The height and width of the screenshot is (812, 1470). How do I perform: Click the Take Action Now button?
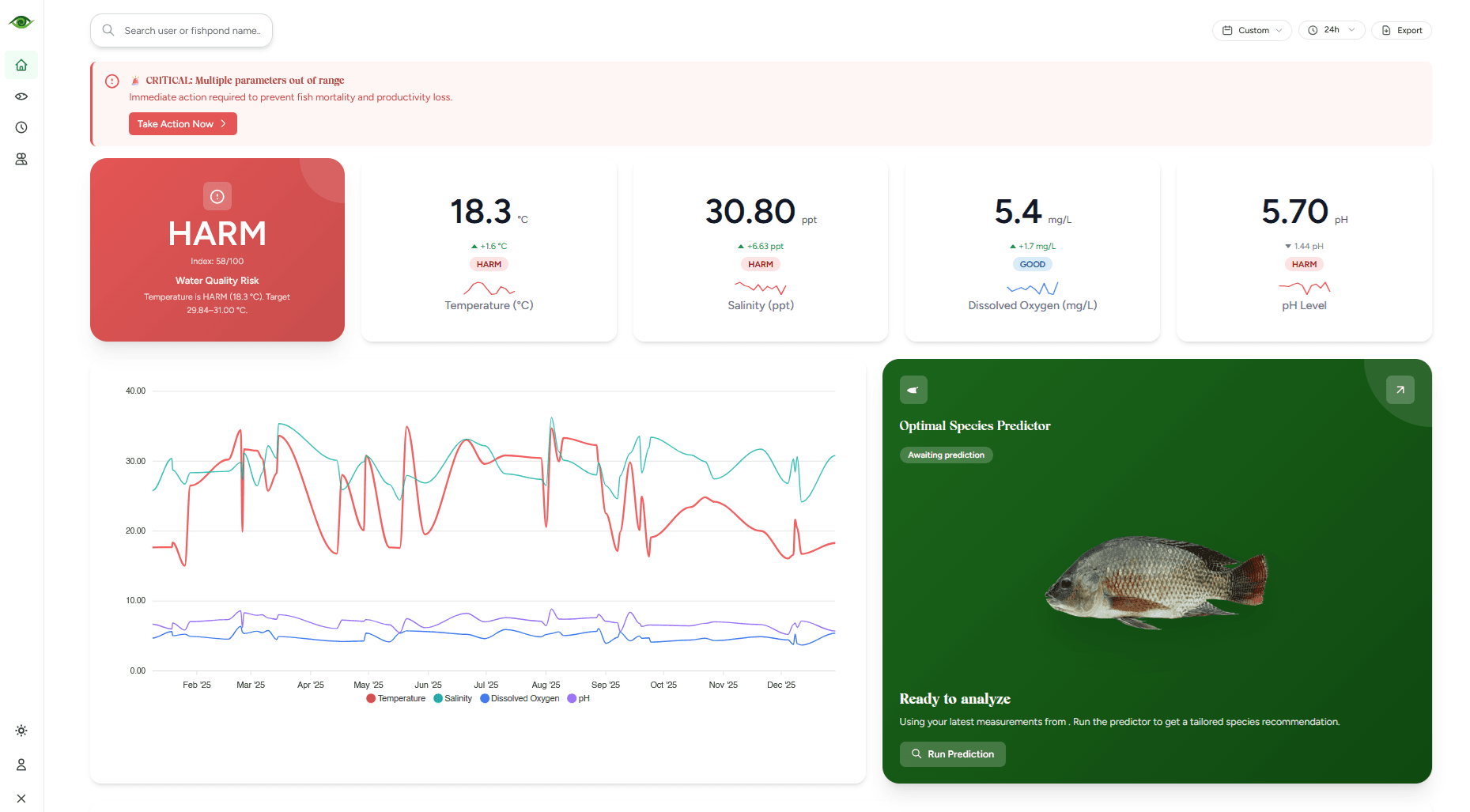[x=183, y=124]
